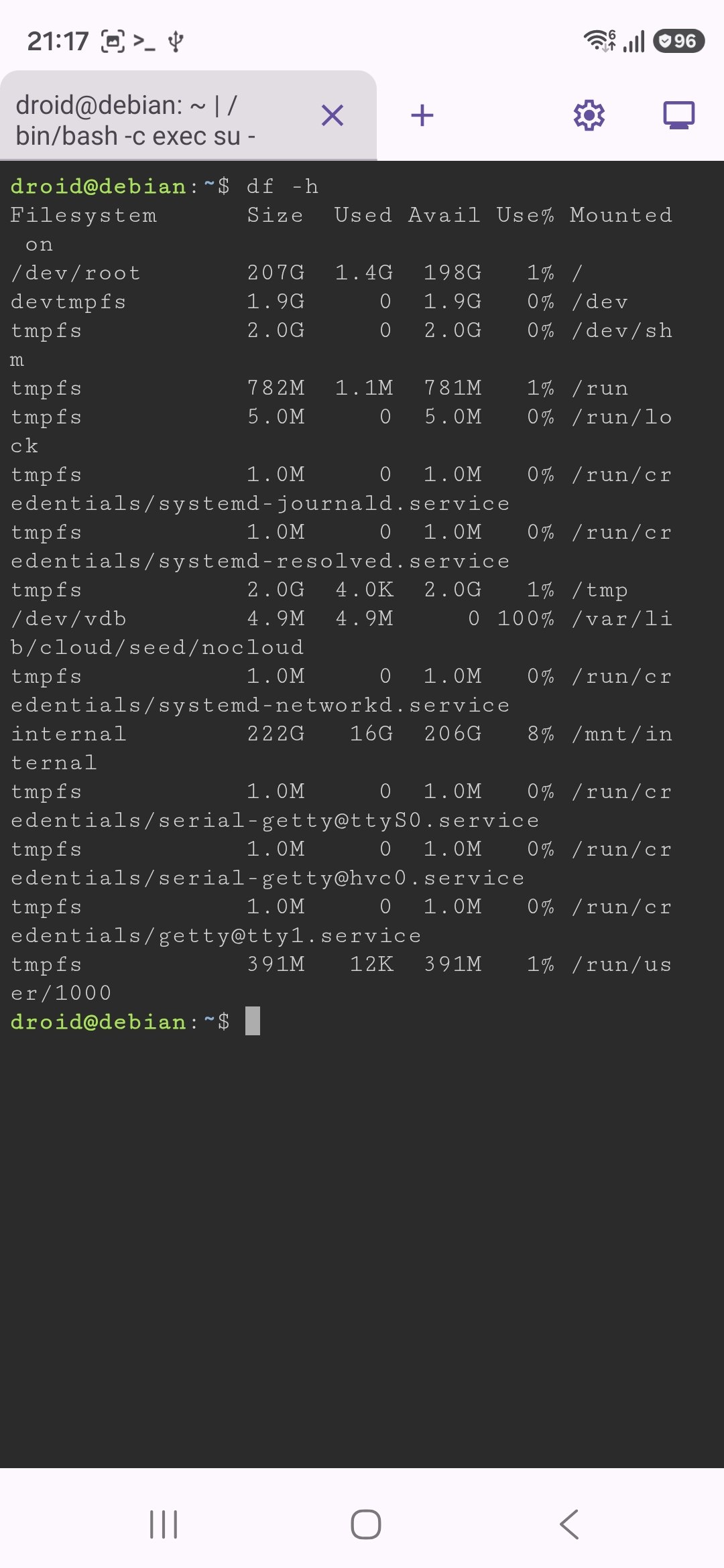Open the terminal settings gear icon
Viewport: 724px width, 1568px height.
click(x=589, y=115)
